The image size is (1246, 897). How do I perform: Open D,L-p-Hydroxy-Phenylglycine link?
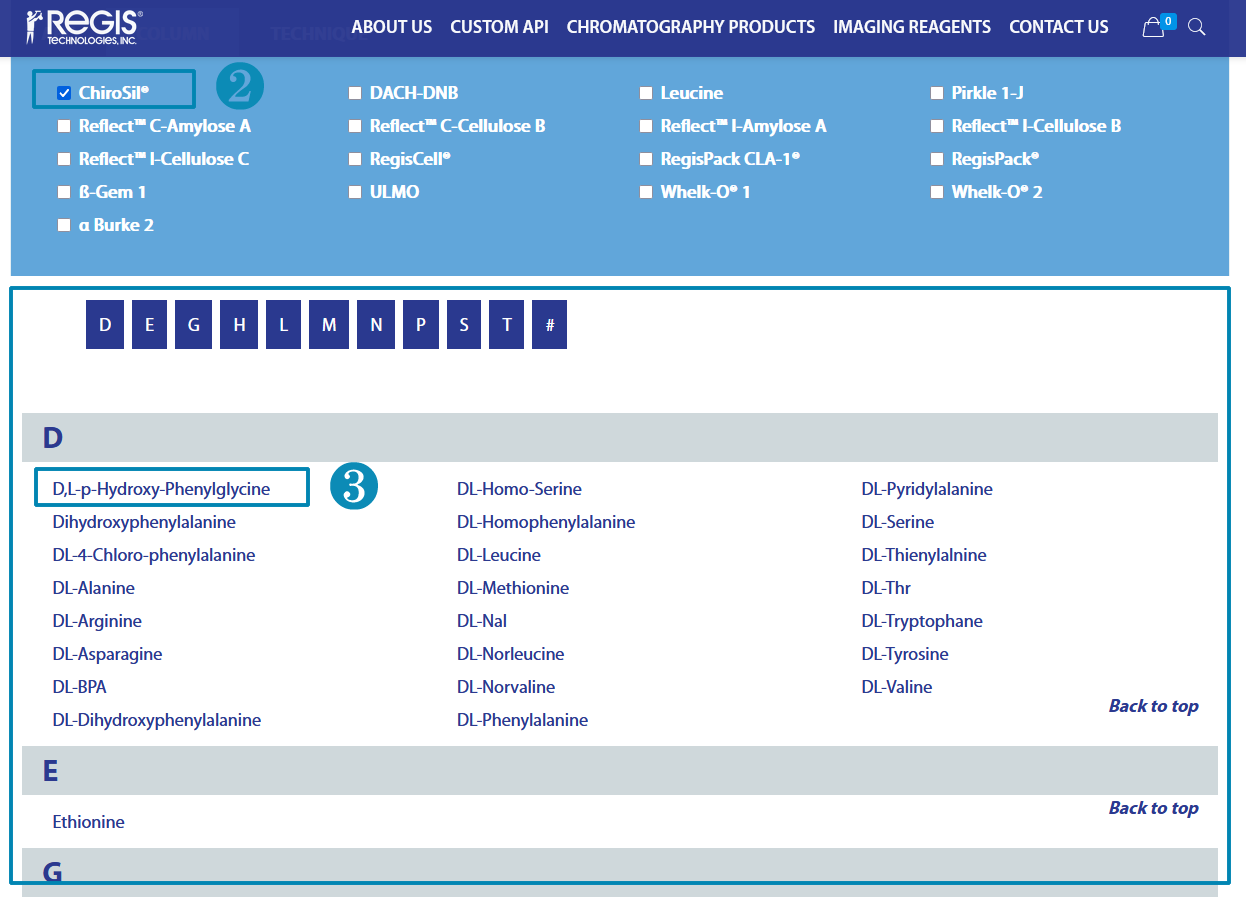coord(161,489)
